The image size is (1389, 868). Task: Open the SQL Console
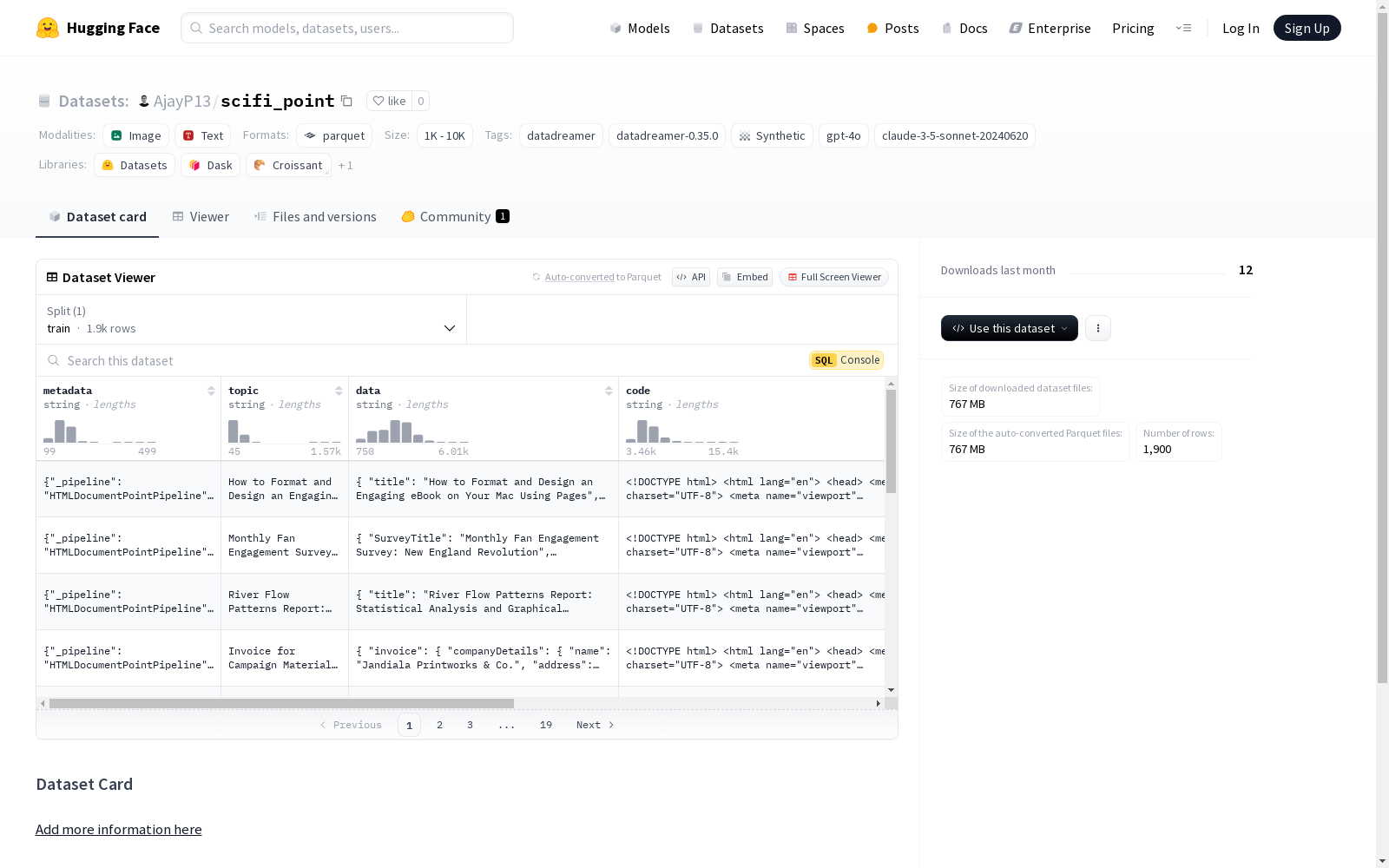846,360
